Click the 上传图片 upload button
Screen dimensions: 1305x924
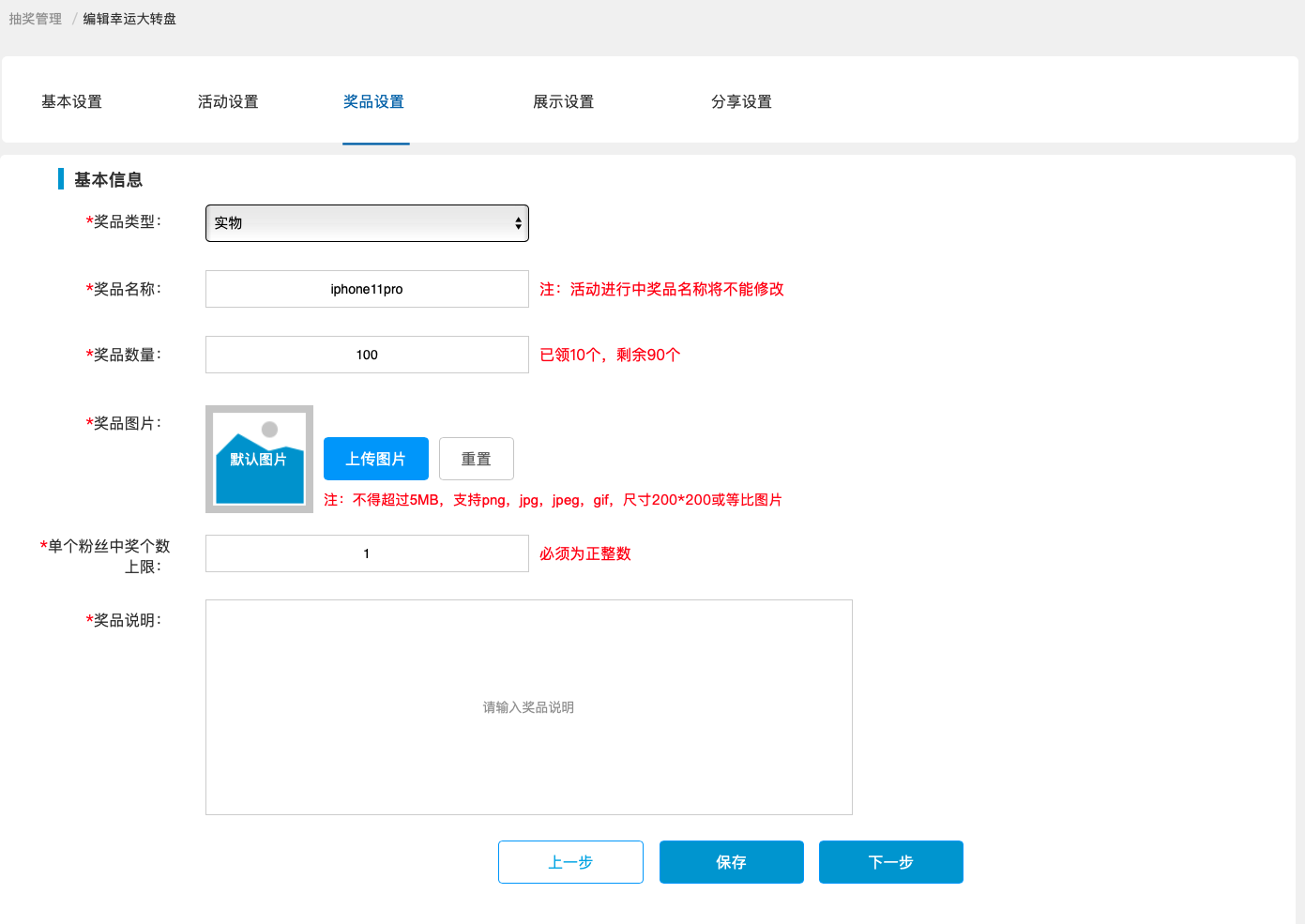click(x=375, y=459)
